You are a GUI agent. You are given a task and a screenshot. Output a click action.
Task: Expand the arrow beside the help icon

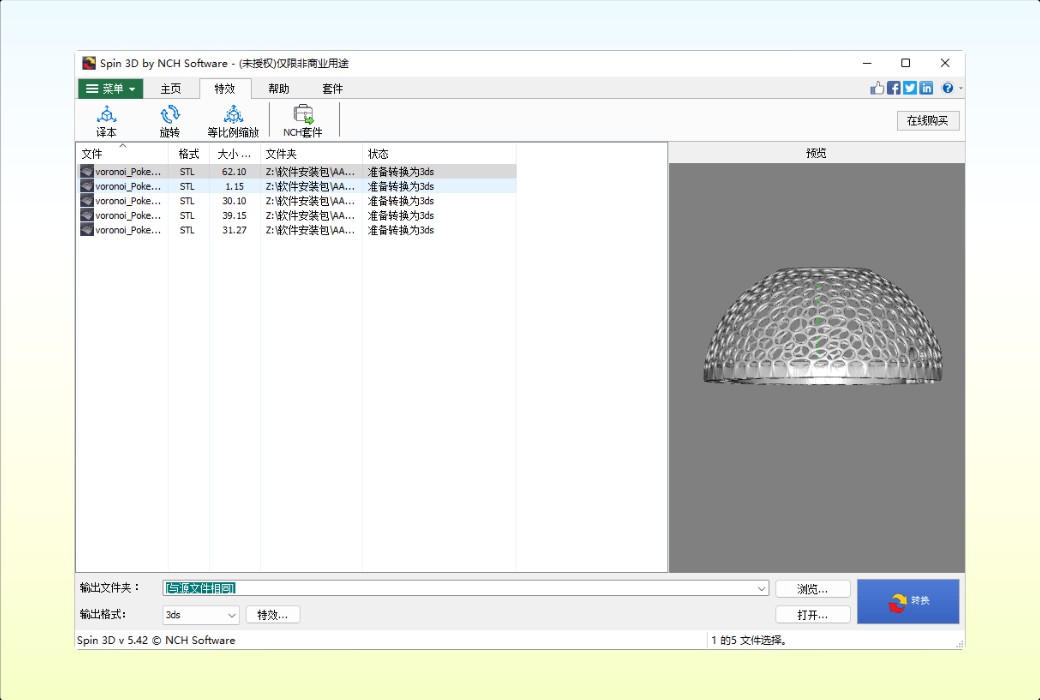point(960,88)
